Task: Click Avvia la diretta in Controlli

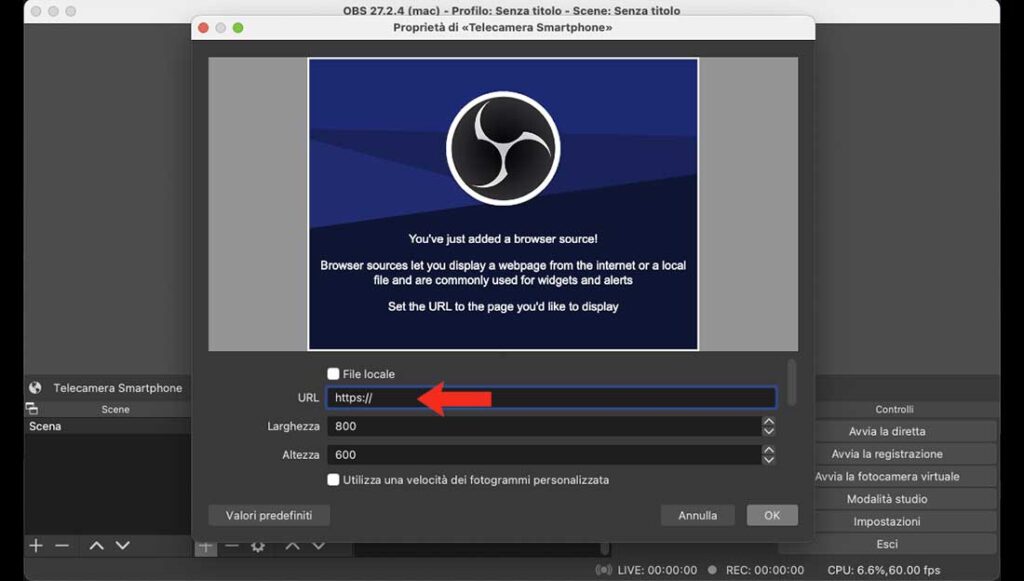Action: pos(905,432)
